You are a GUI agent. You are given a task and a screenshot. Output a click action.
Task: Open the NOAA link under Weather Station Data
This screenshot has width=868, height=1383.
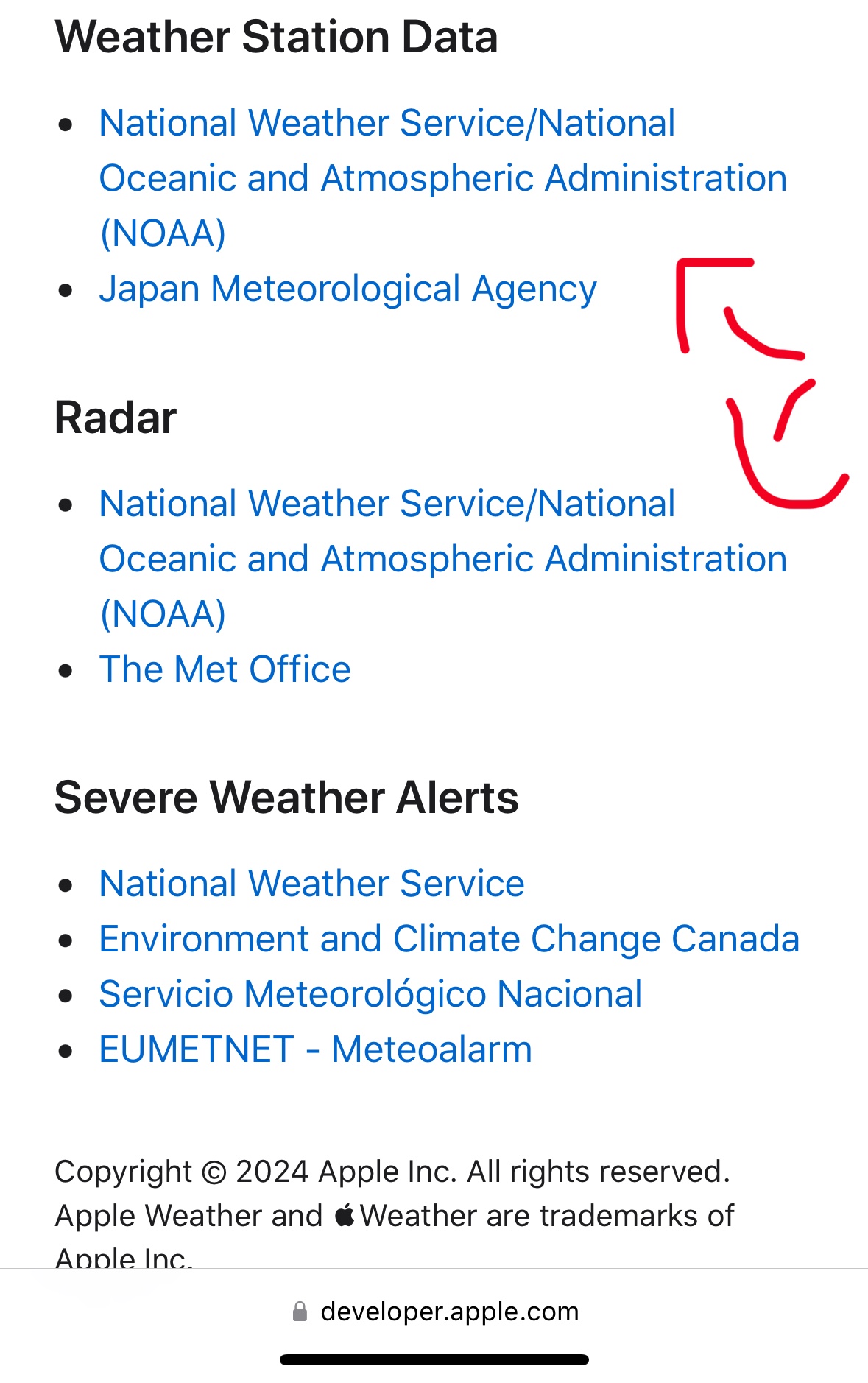442,177
